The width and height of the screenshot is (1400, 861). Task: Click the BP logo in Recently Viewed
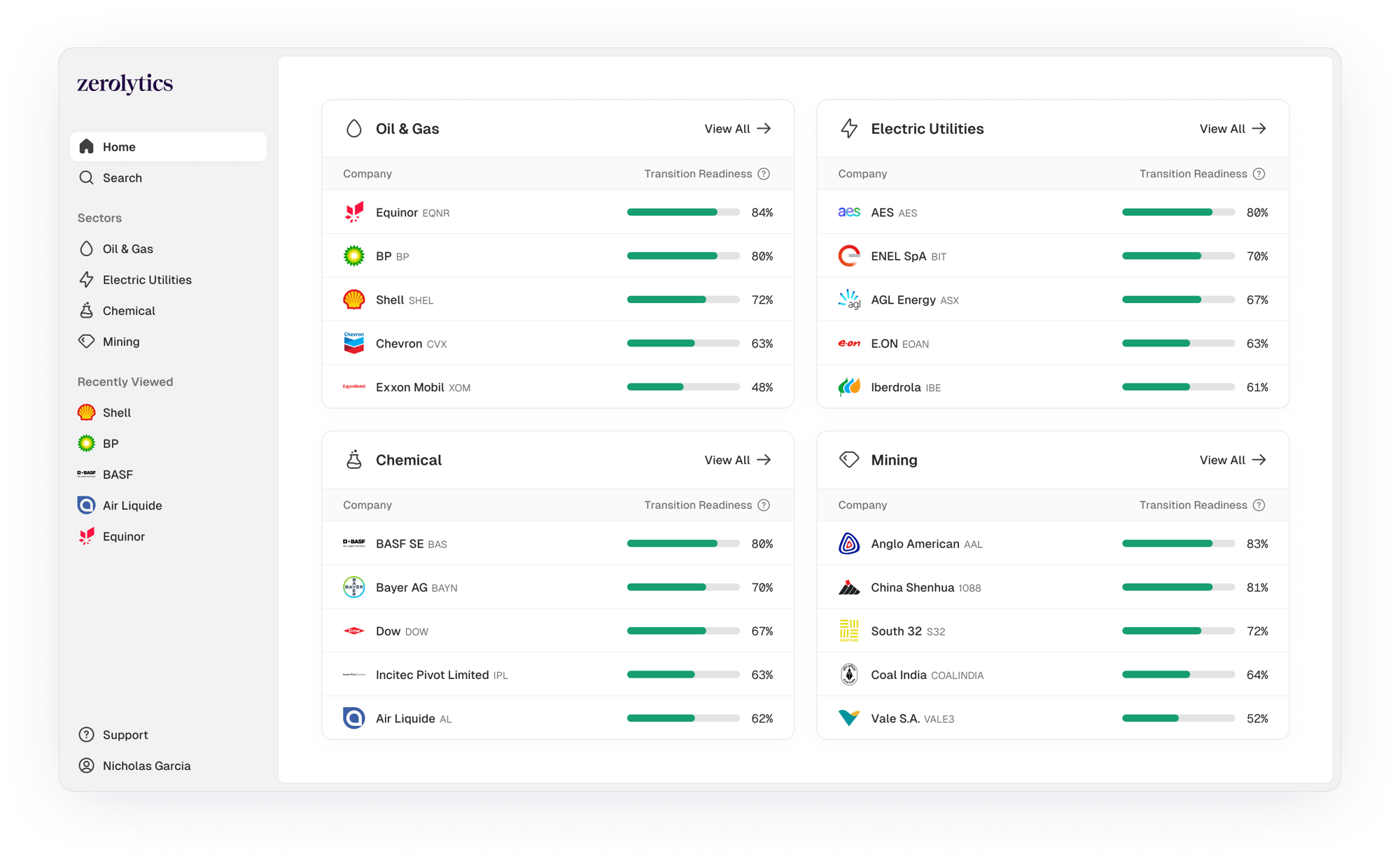(86, 443)
